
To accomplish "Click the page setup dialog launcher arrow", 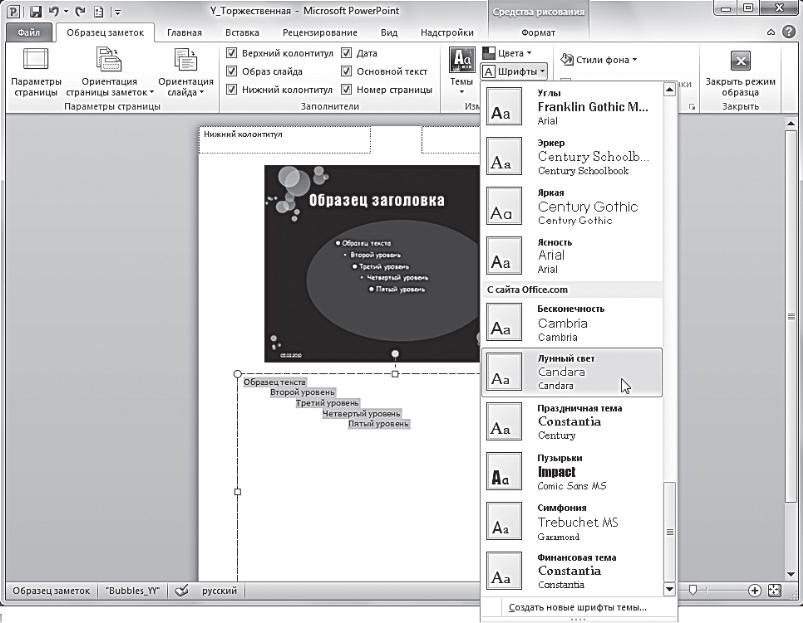I will pos(692,107).
